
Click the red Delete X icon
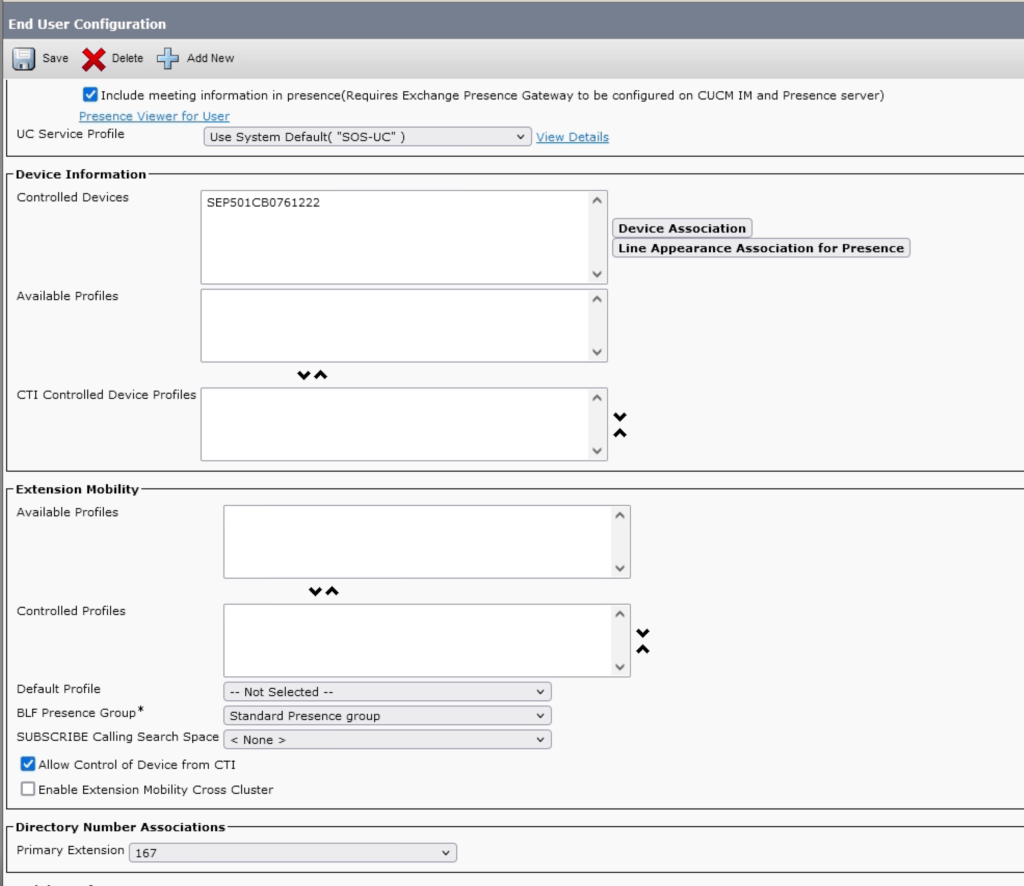point(94,59)
